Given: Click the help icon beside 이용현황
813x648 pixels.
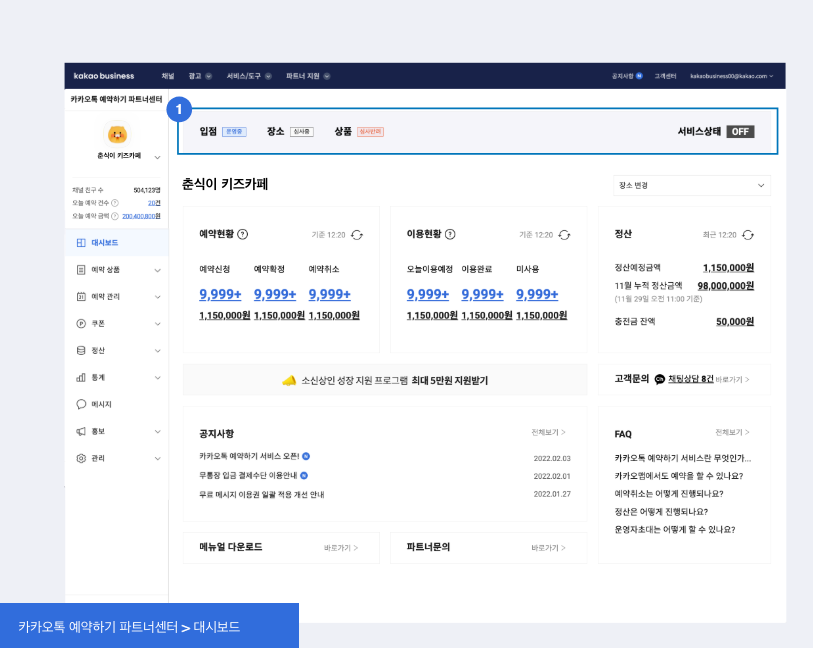Looking at the screenshot, I should (450, 234).
